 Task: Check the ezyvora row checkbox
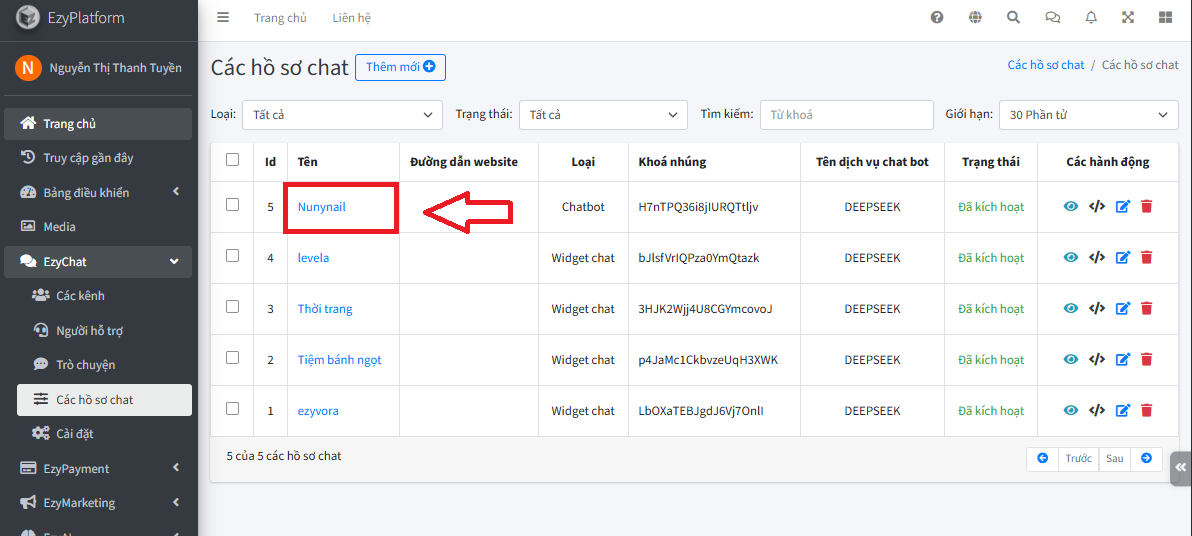tap(233, 409)
